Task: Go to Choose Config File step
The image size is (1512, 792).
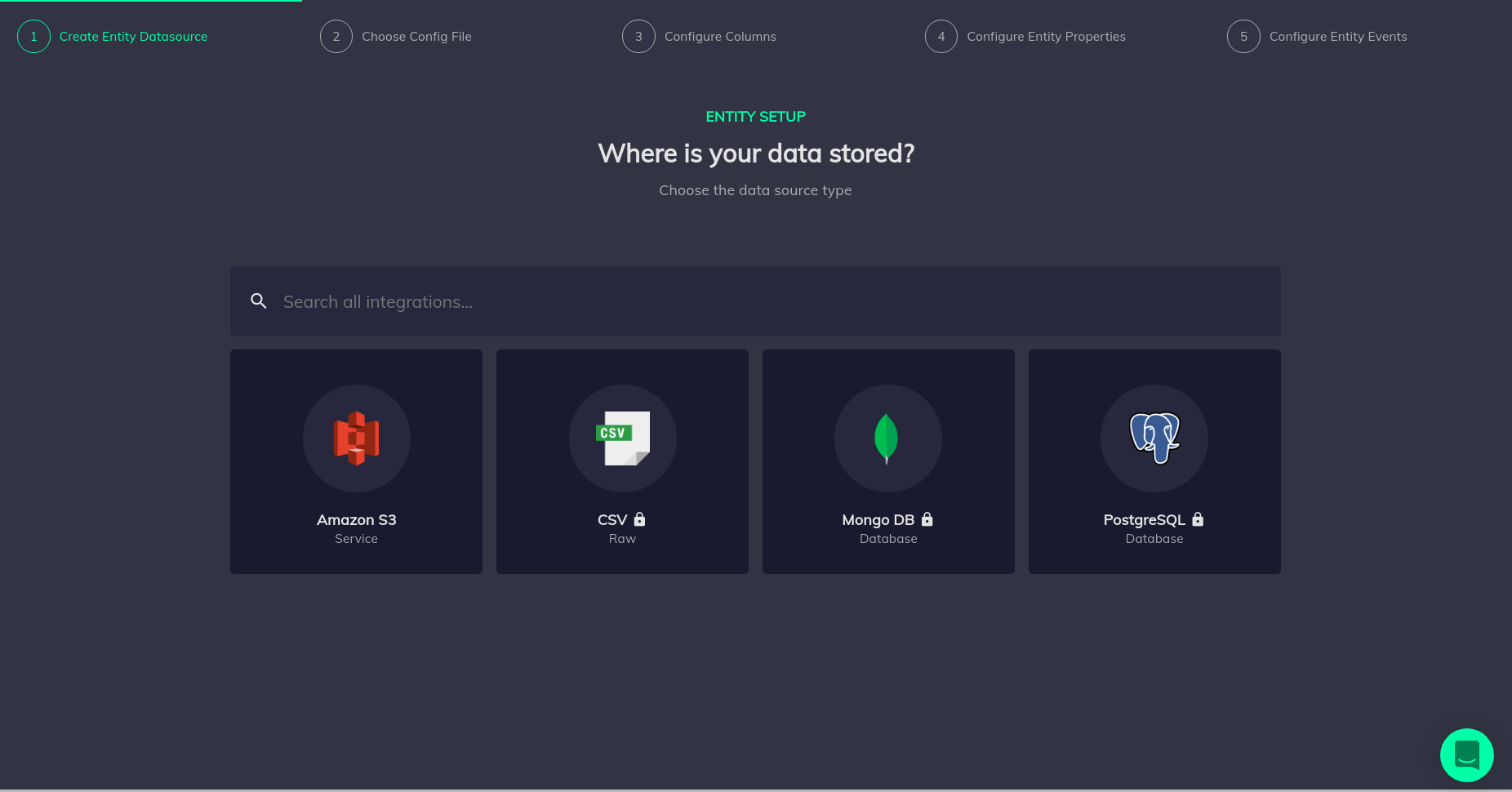Action: pos(417,37)
